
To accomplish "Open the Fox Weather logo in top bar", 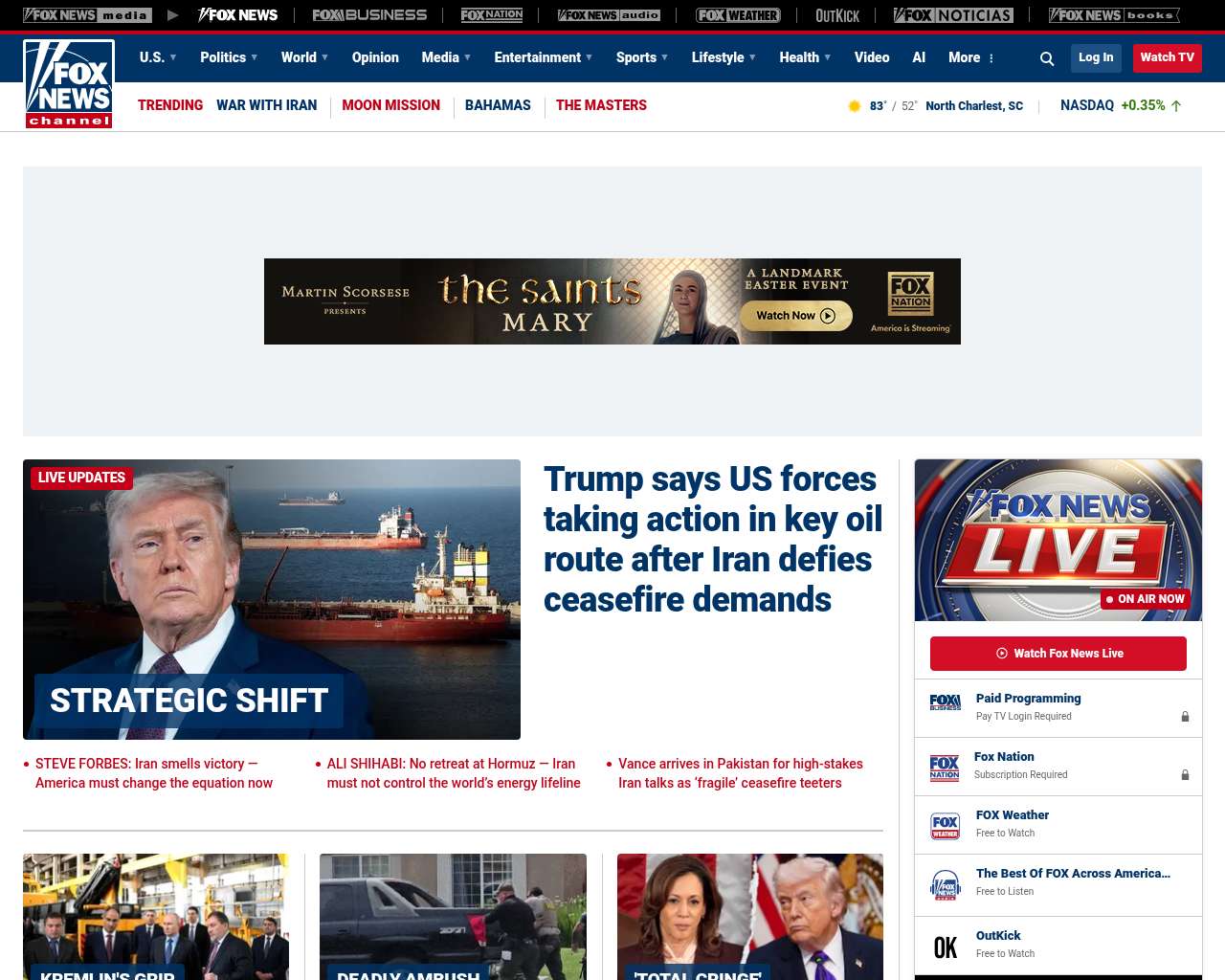I will [738, 15].
